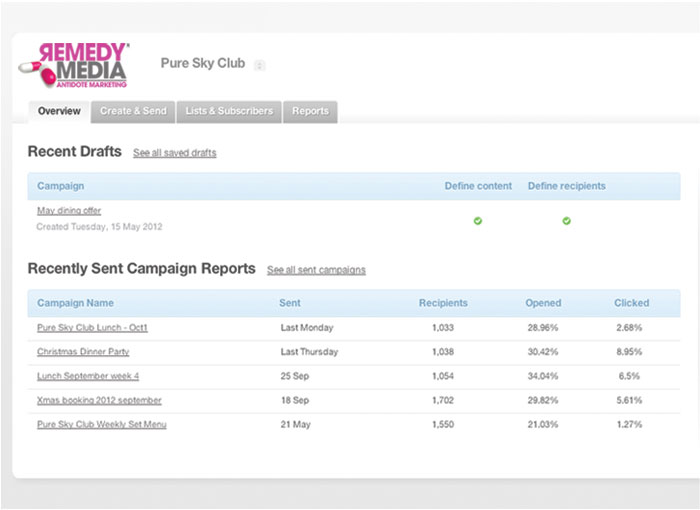This screenshot has width=700, height=510.
Task: Click the 29.82% opened value
Action: pos(543,400)
